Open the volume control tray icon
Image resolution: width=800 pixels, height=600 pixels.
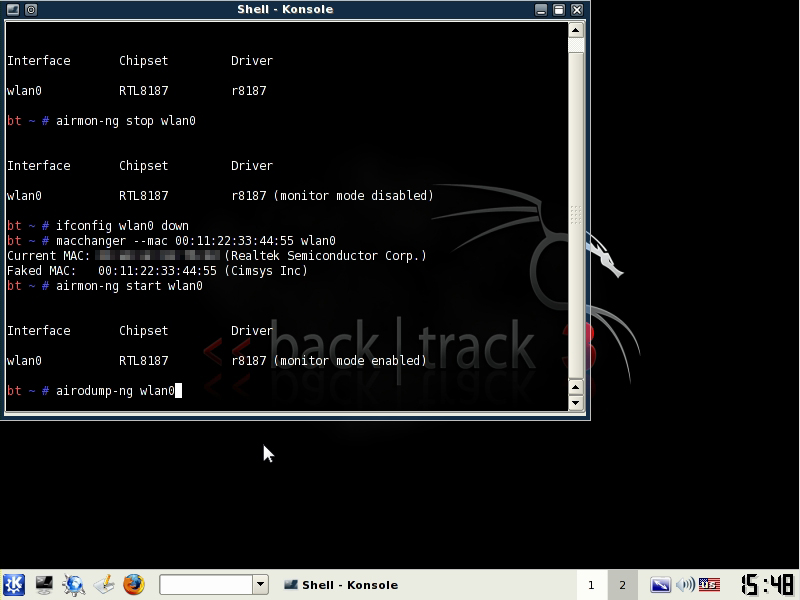pos(685,585)
